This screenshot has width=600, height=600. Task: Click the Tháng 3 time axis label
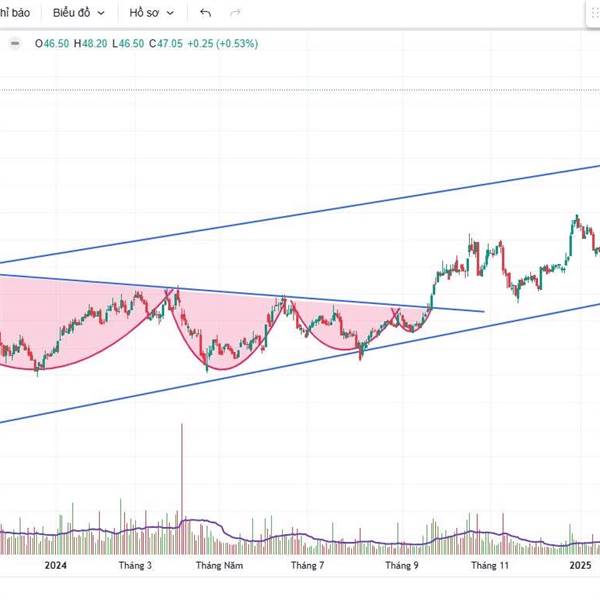click(135, 565)
